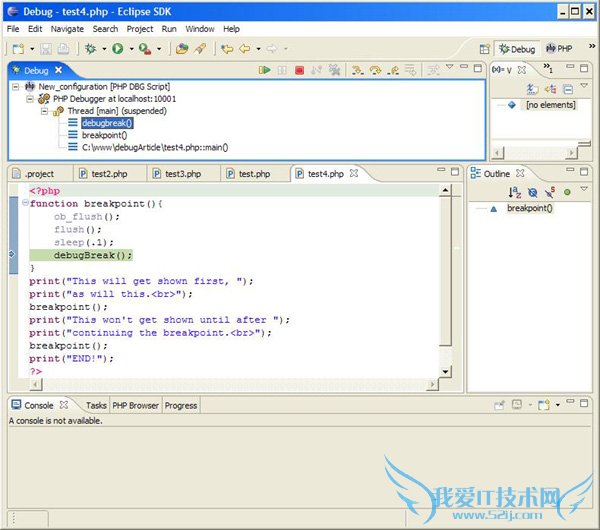
Task: Collapse the breakpoint function fold marker
Action: pos(25,202)
